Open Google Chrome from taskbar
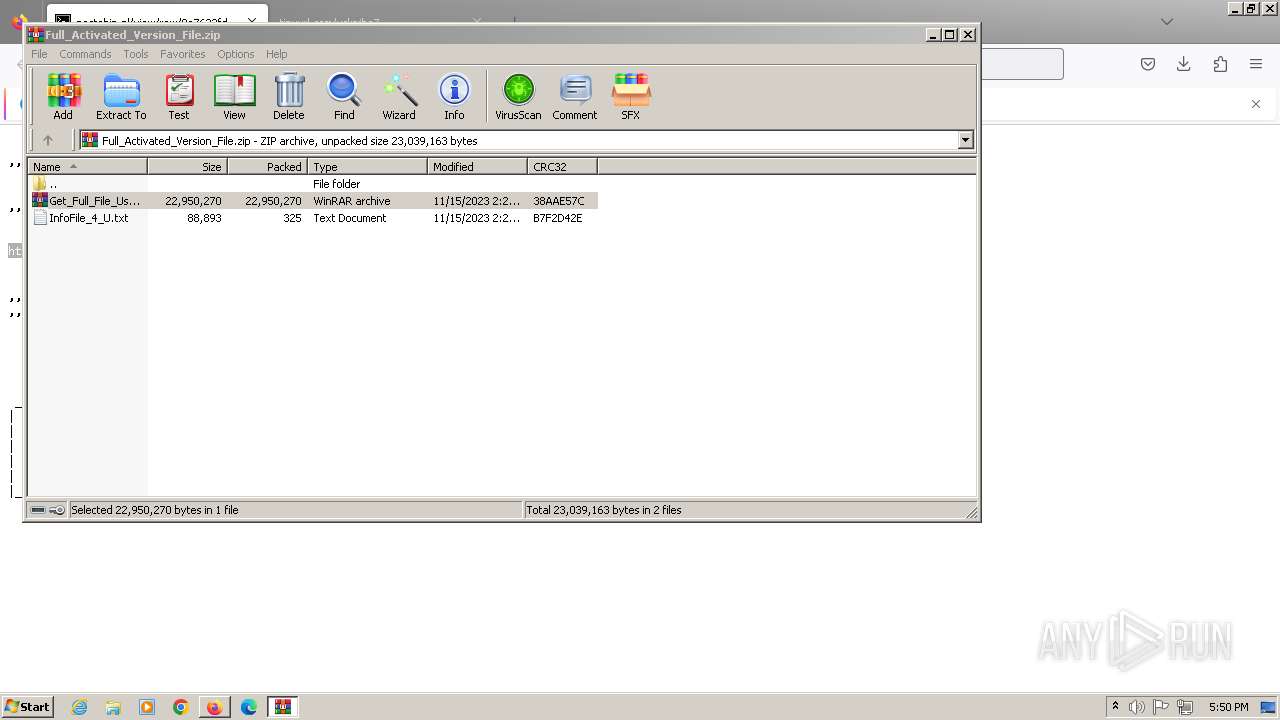Screen dimensions: 1280x720 [x=181, y=707]
